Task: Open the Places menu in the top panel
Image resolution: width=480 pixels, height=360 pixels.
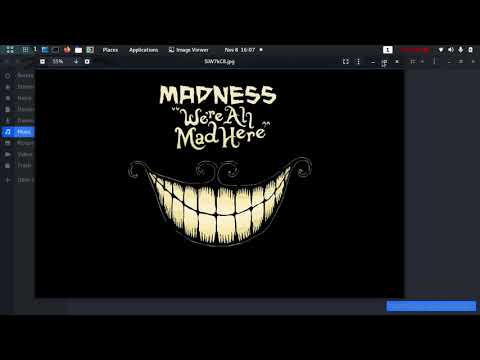Action: click(110, 50)
